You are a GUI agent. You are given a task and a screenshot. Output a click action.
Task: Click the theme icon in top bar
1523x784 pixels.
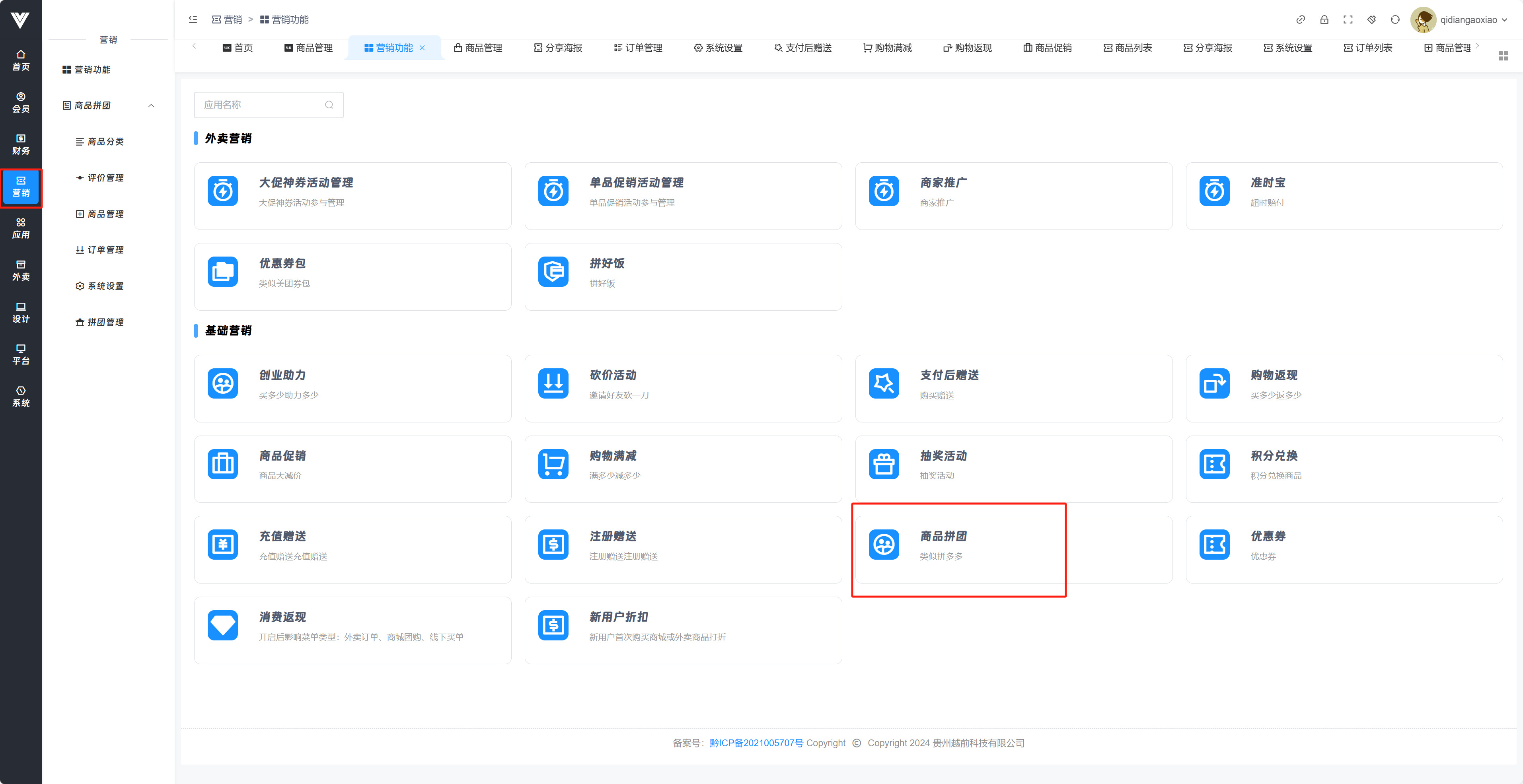pyautogui.click(x=1371, y=19)
